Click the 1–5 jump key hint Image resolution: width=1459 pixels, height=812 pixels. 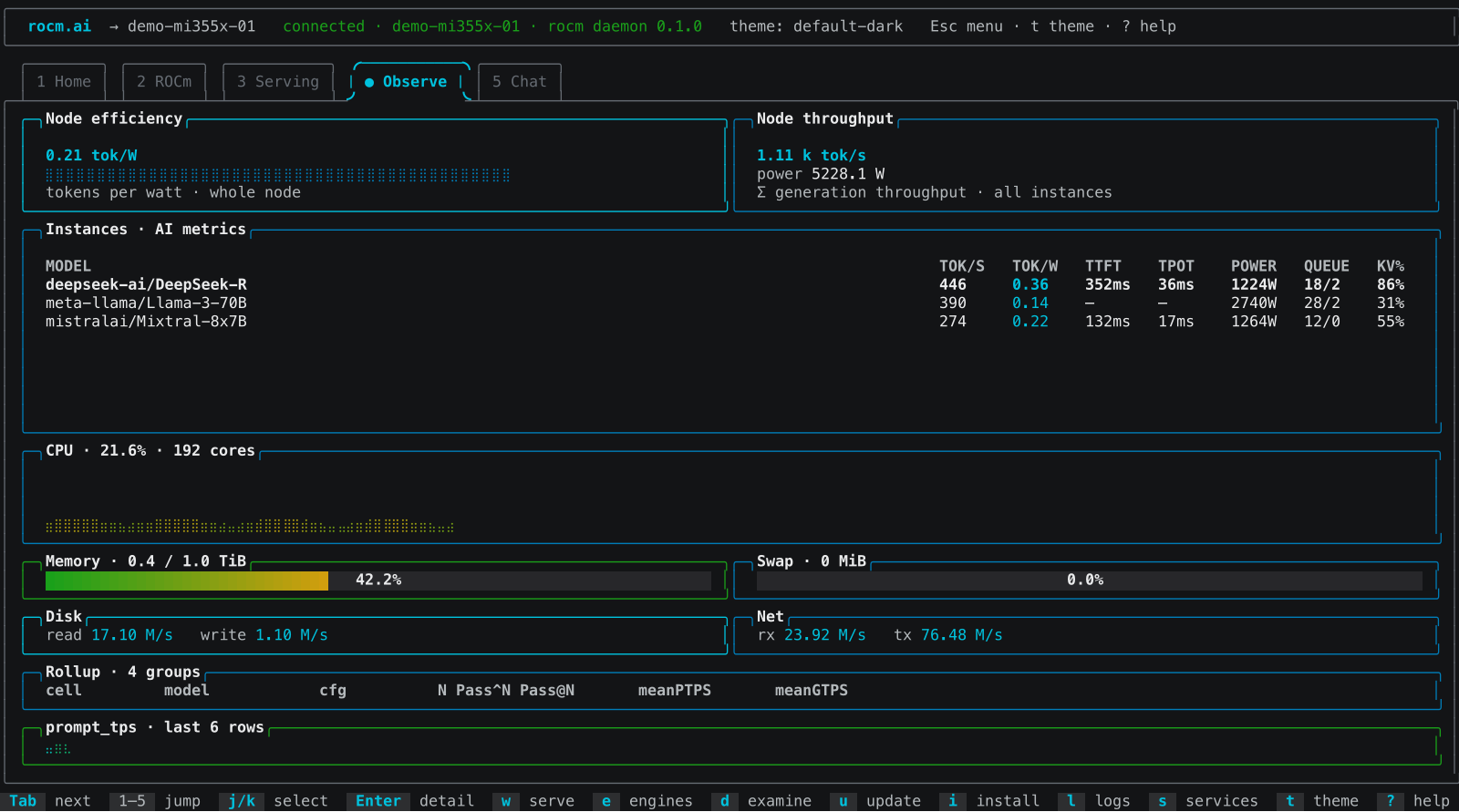pos(155,801)
